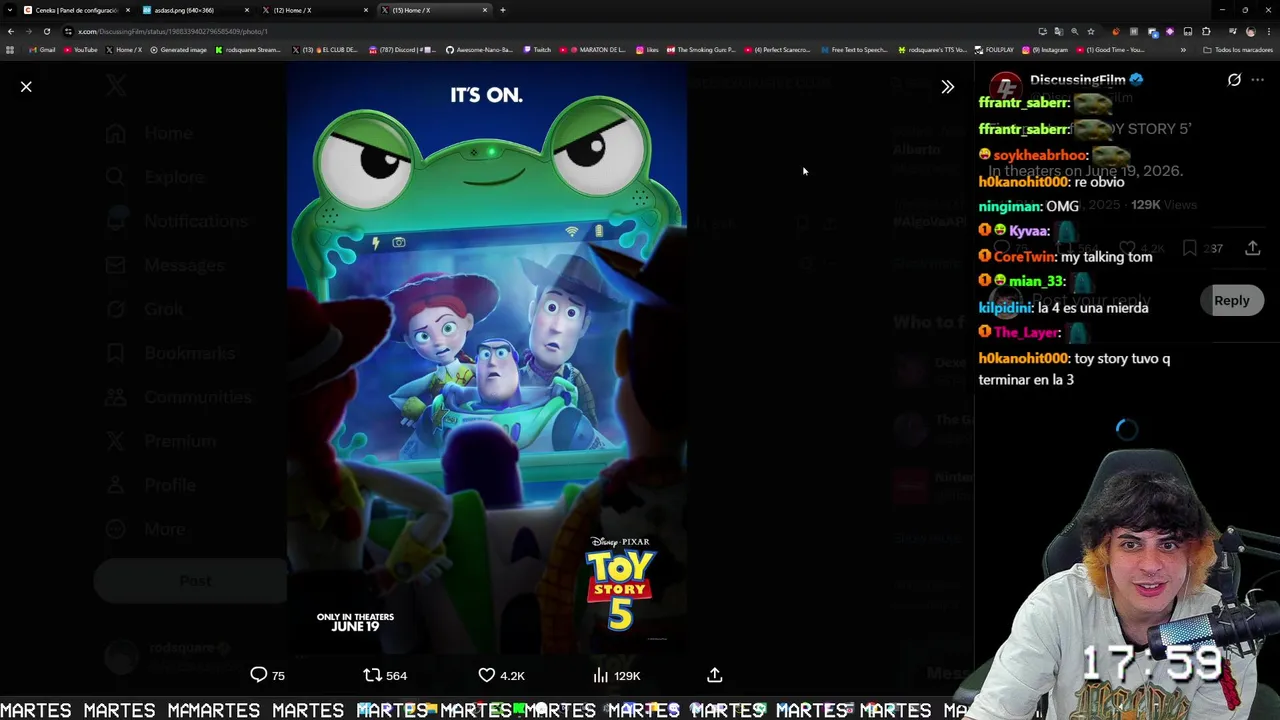Open replies via the comment icon showing 75
Image resolution: width=1280 pixels, height=720 pixels.
tap(267, 675)
